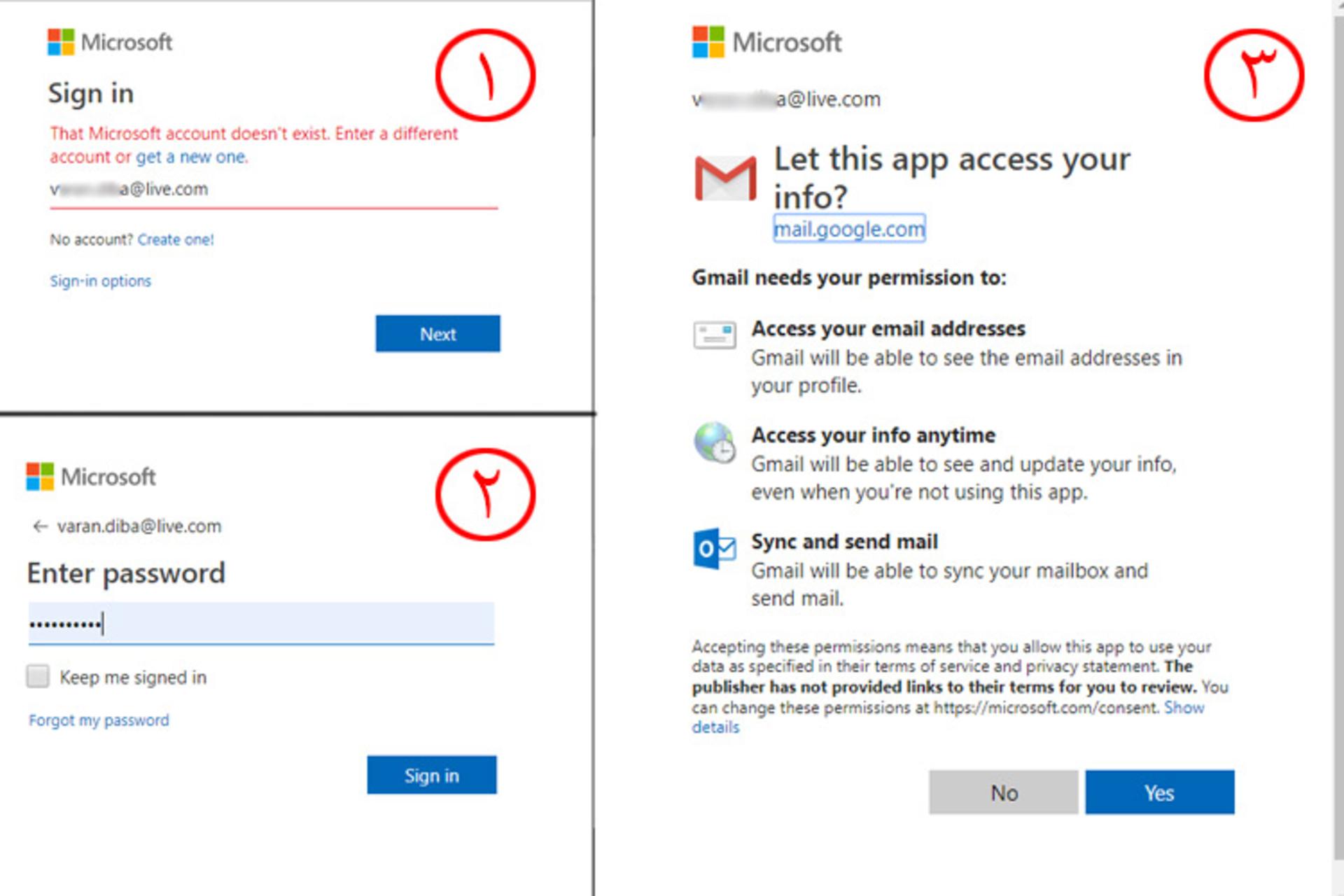Click the email addresses card icon
Viewport: 1344px width, 896px height.
[714, 335]
